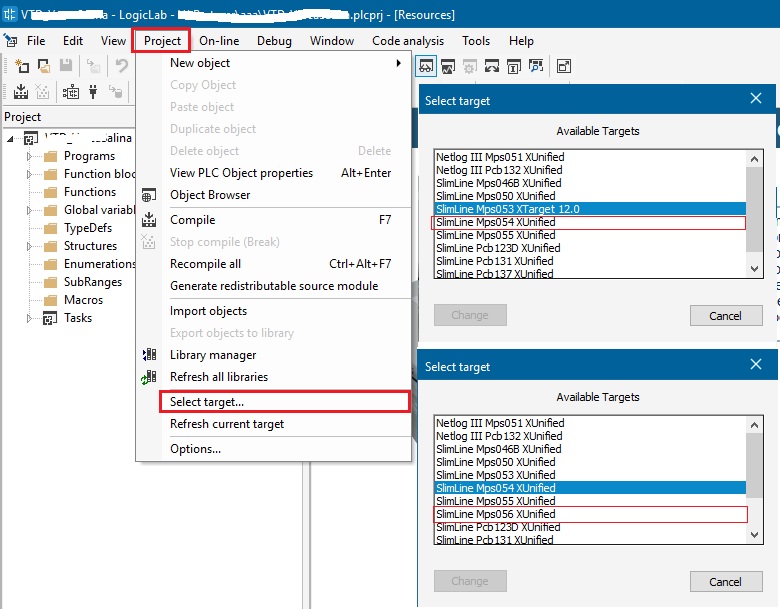Click the project root node icon in tree
Viewport: 780px width, 609px height.
tap(31, 138)
